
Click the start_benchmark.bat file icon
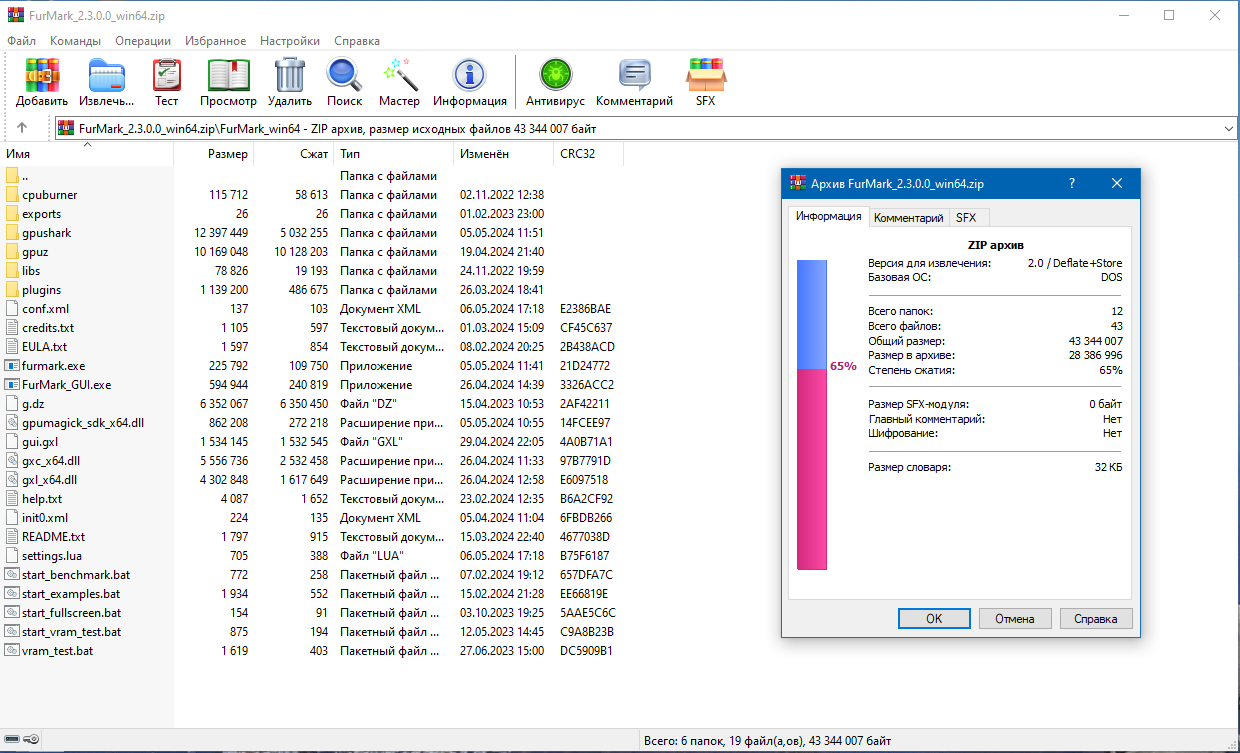click(12, 575)
